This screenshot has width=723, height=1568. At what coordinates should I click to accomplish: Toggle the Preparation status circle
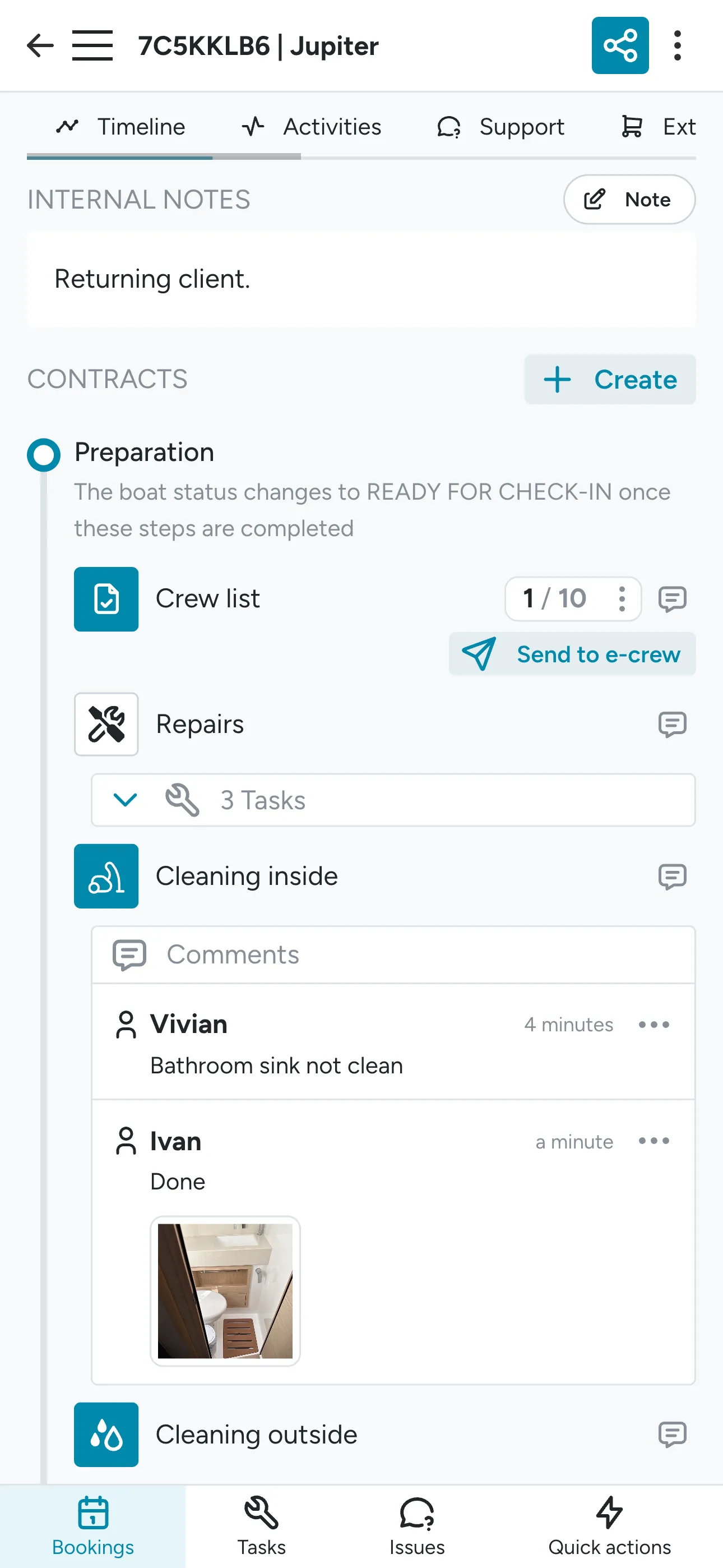coord(43,455)
